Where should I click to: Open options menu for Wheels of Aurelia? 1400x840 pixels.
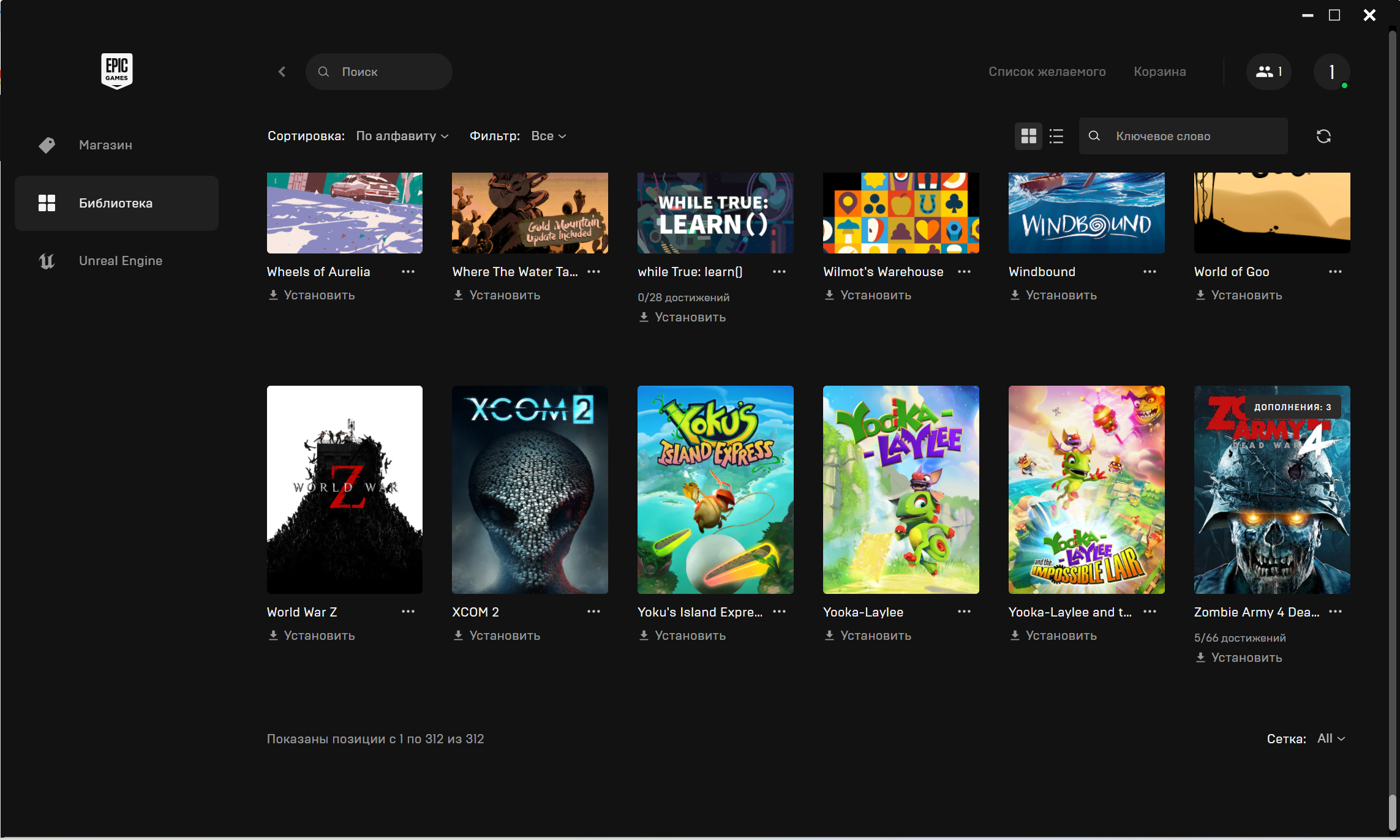click(x=408, y=272)
